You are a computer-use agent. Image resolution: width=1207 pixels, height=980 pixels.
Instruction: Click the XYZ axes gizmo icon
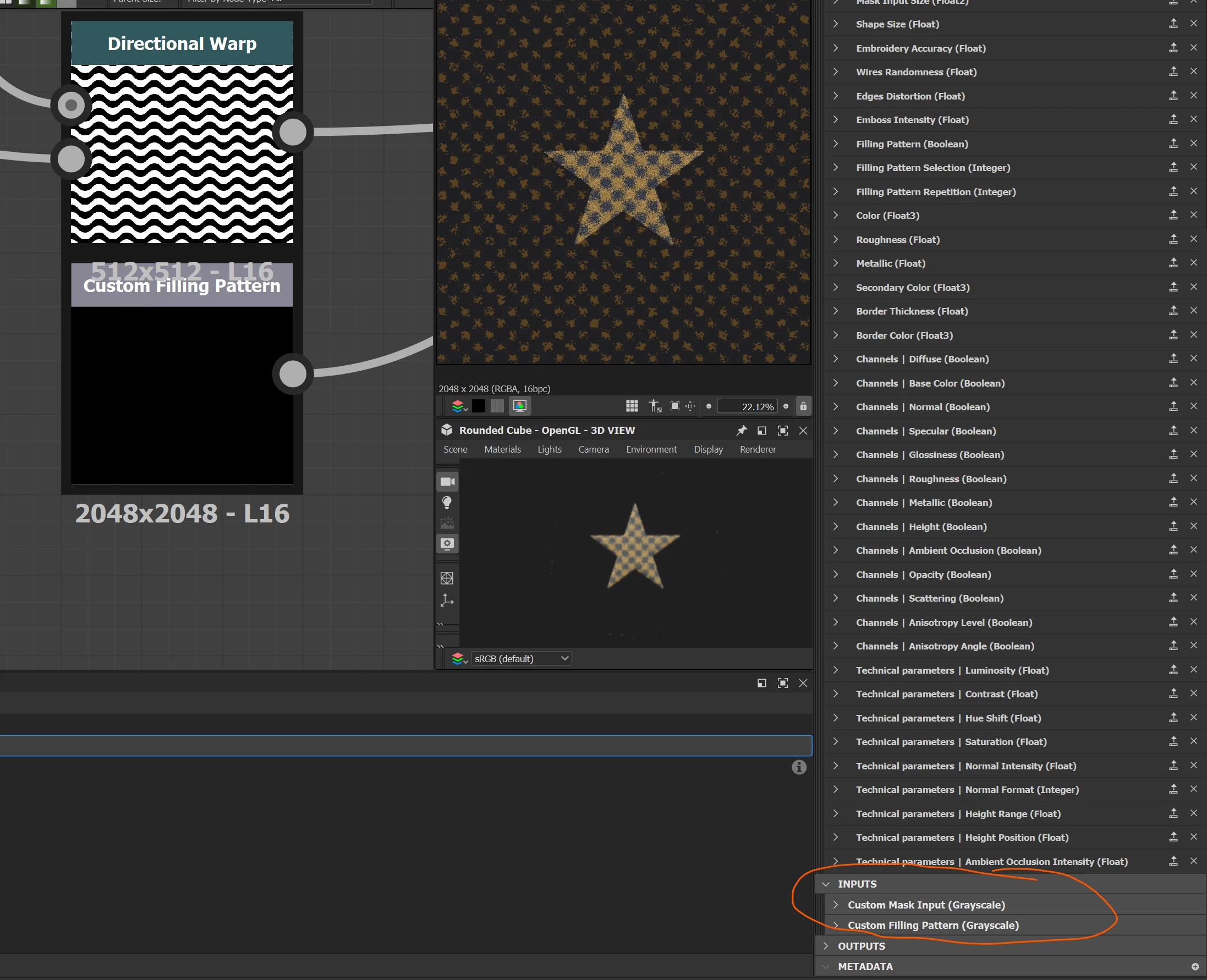(x=447, y=599)
